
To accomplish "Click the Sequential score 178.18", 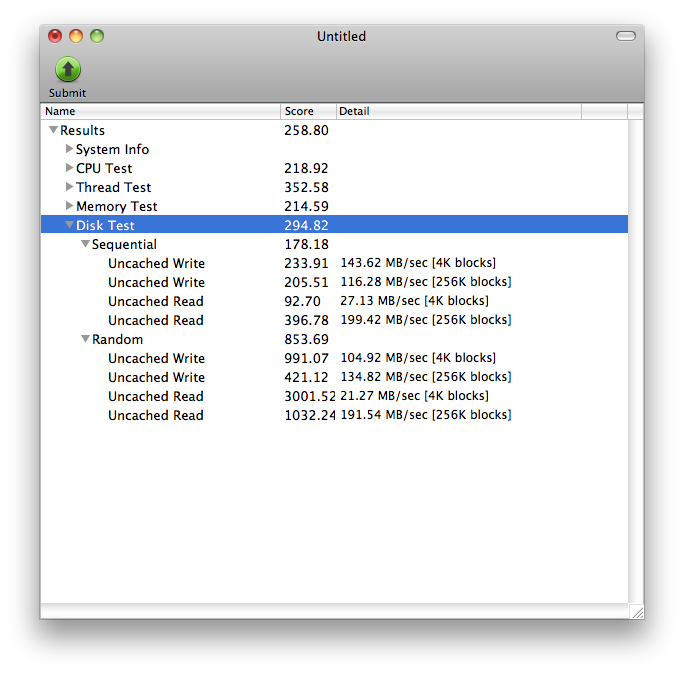I will click(306, 244).
